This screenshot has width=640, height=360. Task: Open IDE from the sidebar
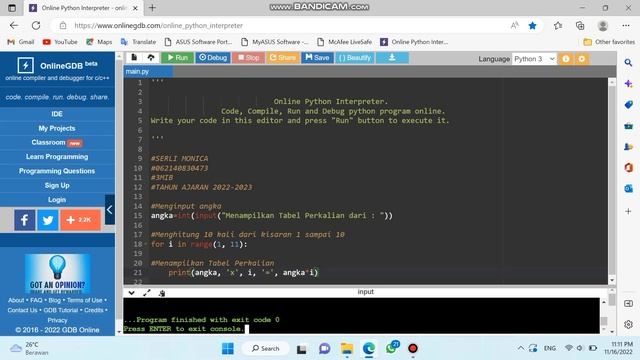(57, 114)
